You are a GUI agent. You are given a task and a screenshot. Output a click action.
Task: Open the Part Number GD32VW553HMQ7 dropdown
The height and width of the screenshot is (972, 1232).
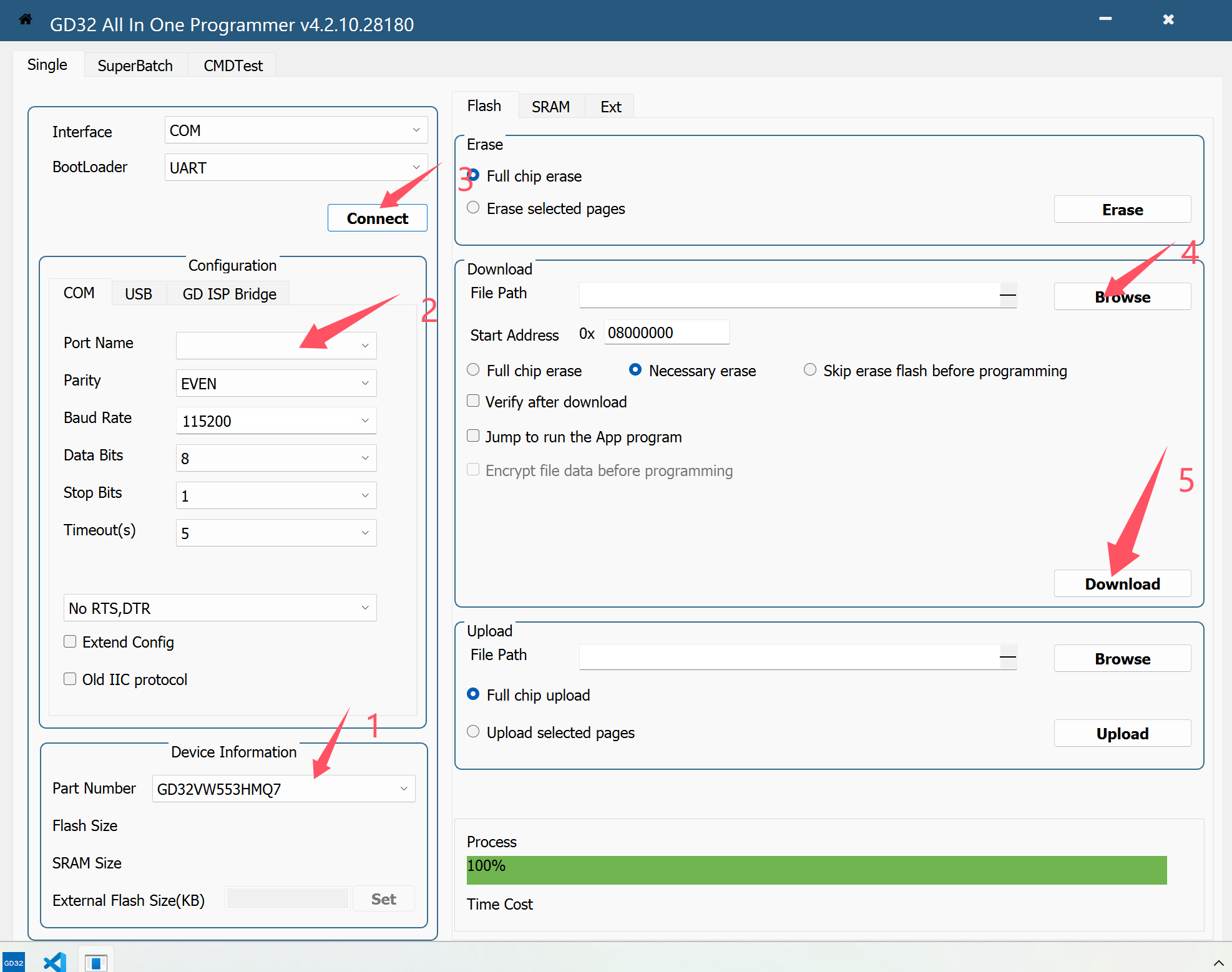click(404, 789)
